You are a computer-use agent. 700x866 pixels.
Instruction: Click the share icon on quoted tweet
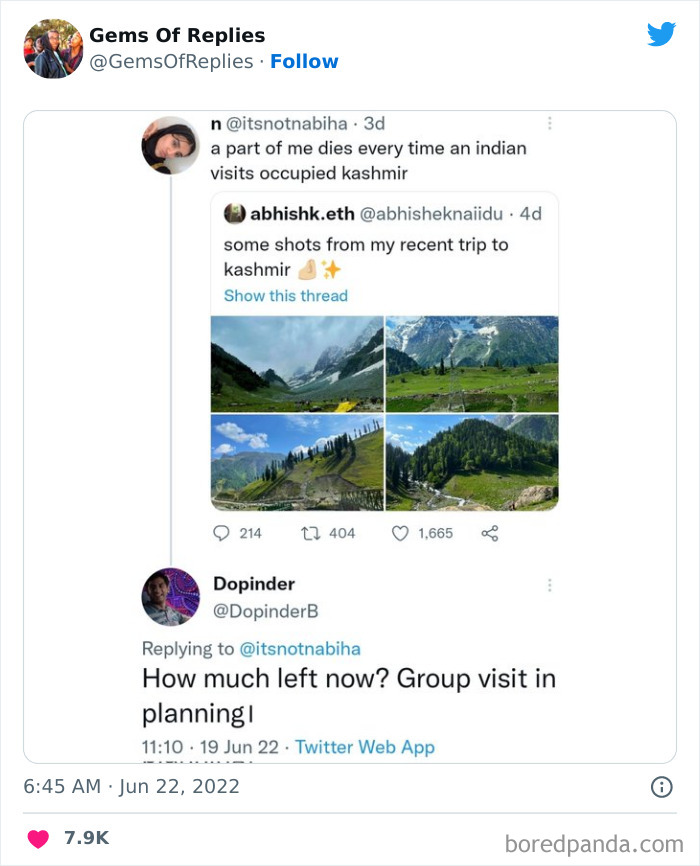[x=490, y=533]
